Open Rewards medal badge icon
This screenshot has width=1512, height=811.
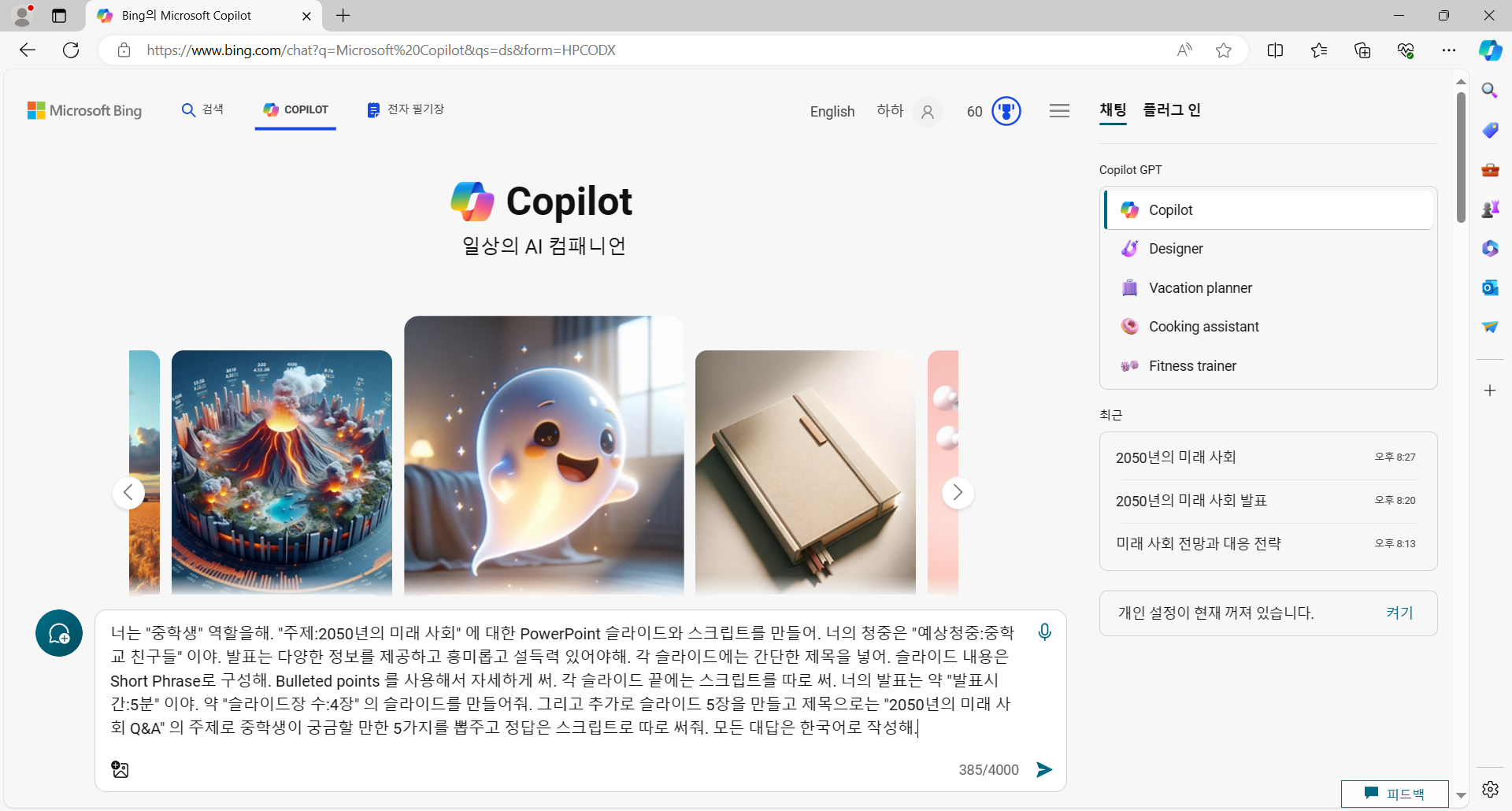pyautogui.click(x=1006, y=111)
